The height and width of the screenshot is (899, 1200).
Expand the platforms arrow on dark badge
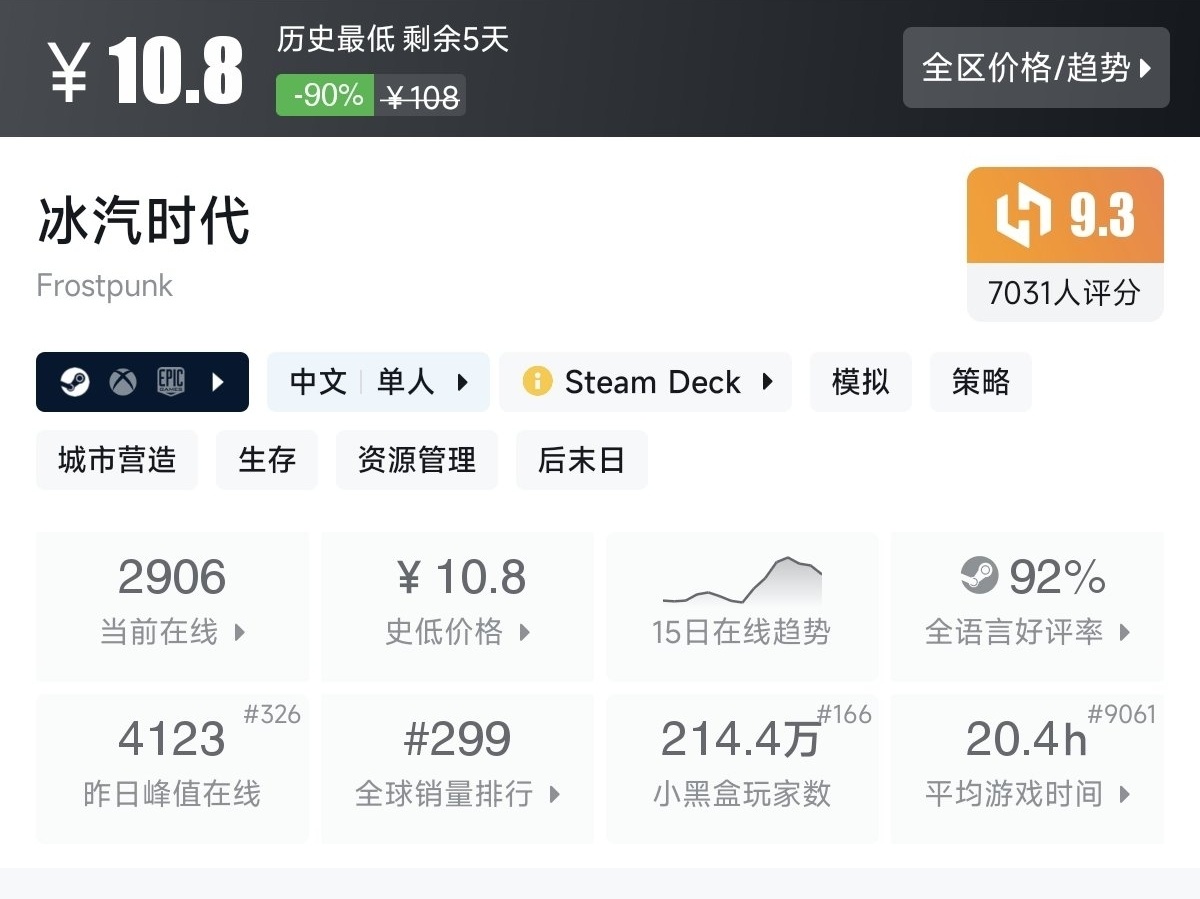point(219,382)
